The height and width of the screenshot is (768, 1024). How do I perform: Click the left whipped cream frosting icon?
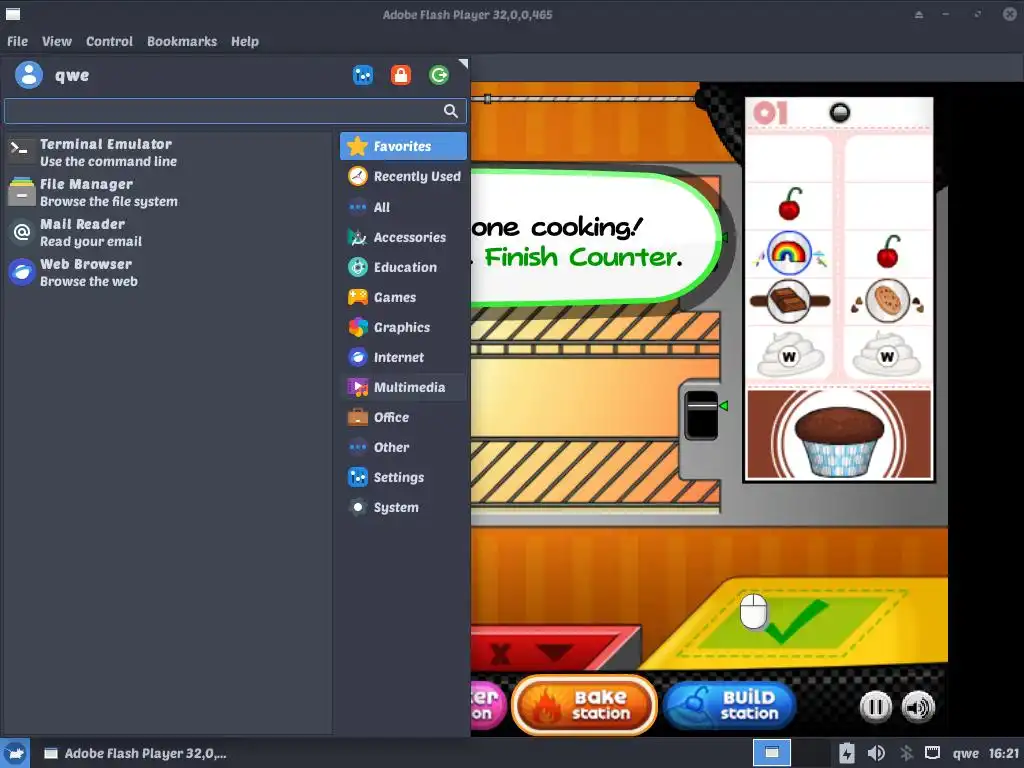(x=790, y=354)
